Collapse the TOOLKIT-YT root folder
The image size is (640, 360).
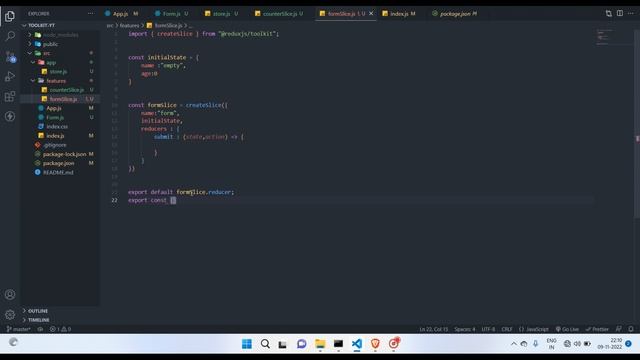point(24,25)
